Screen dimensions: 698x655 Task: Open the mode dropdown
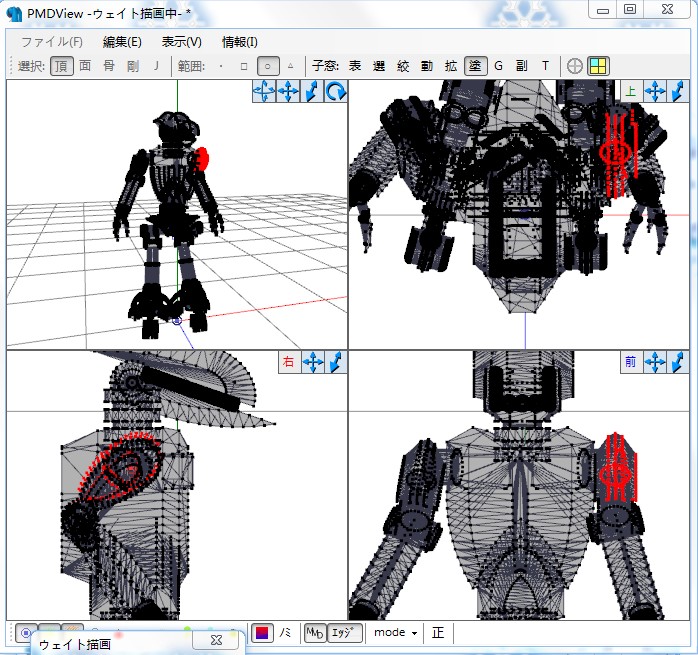tap(395, 633)
